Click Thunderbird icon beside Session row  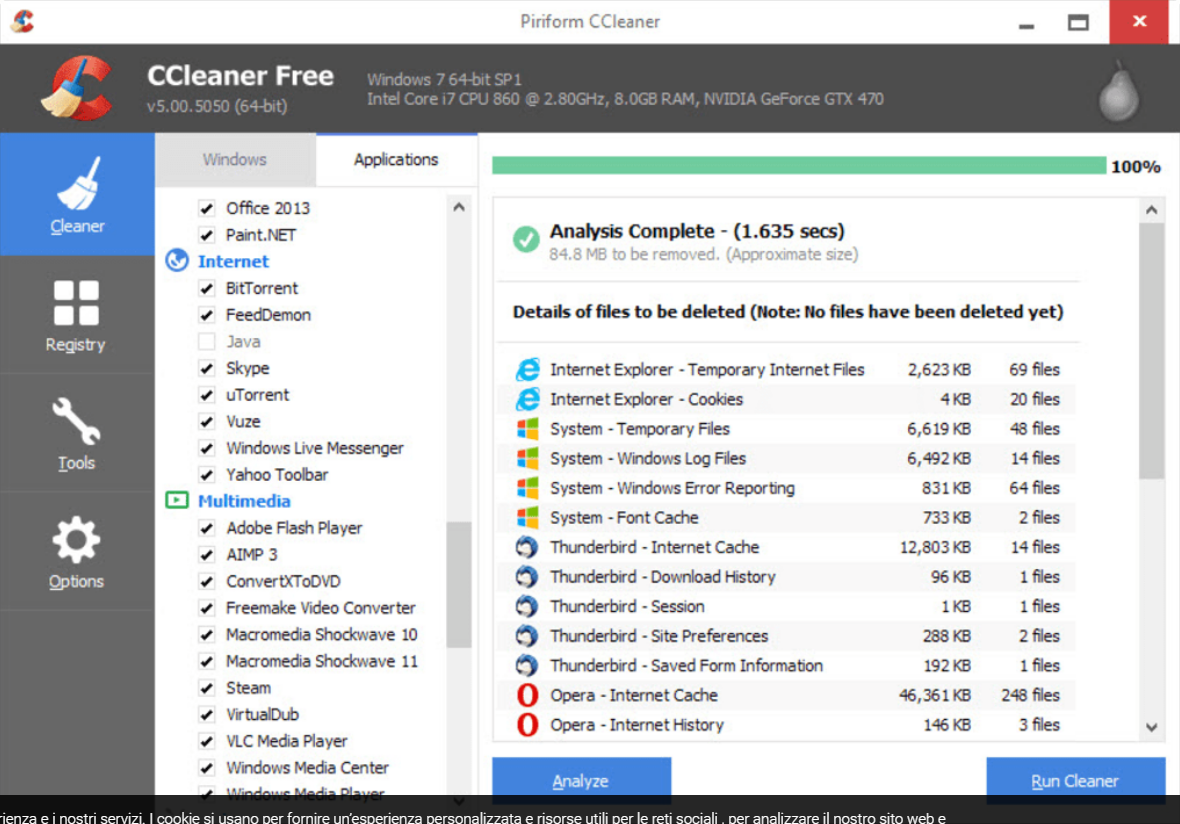click(527, 607)
